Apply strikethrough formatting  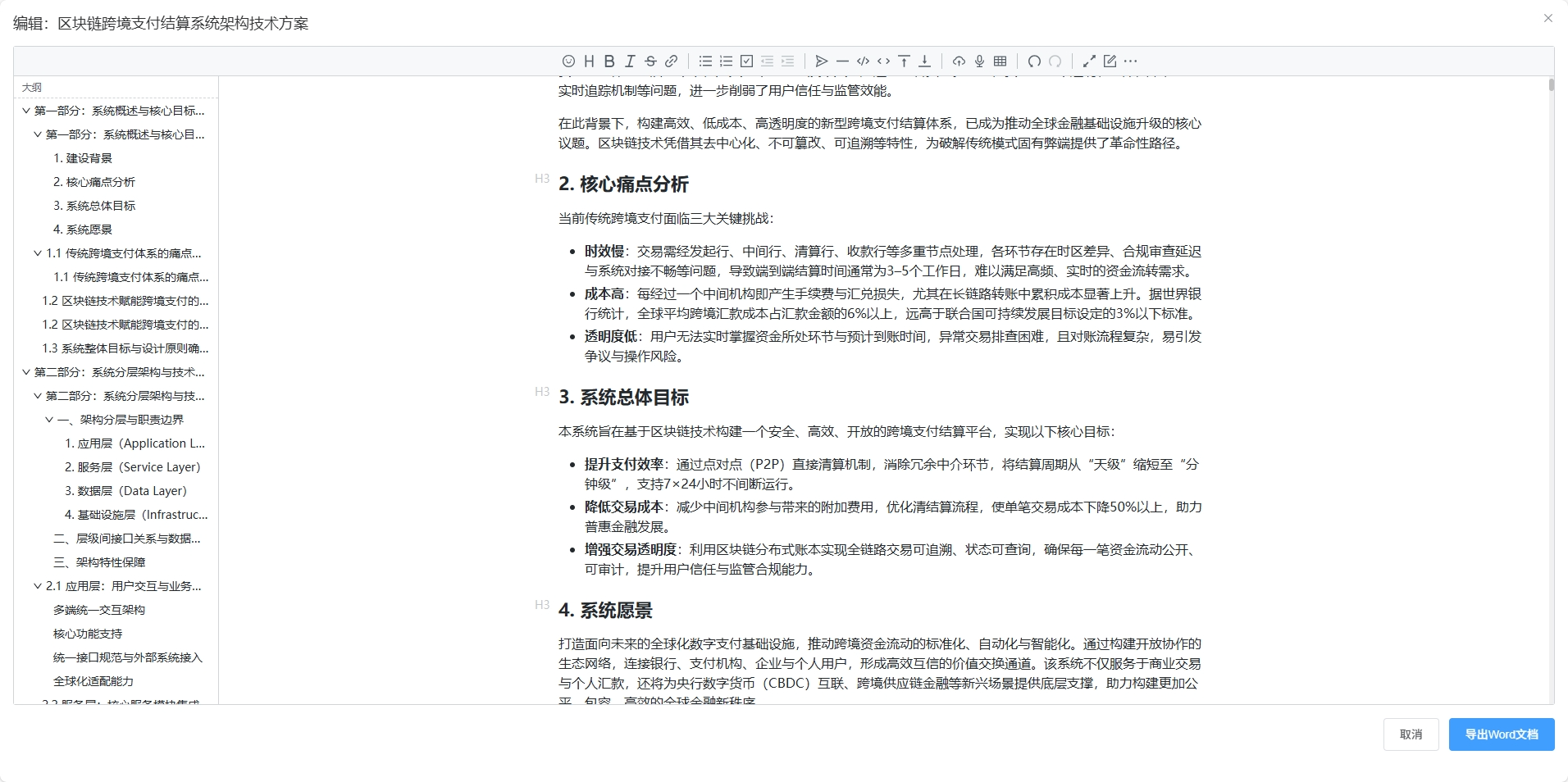(650, 61)
